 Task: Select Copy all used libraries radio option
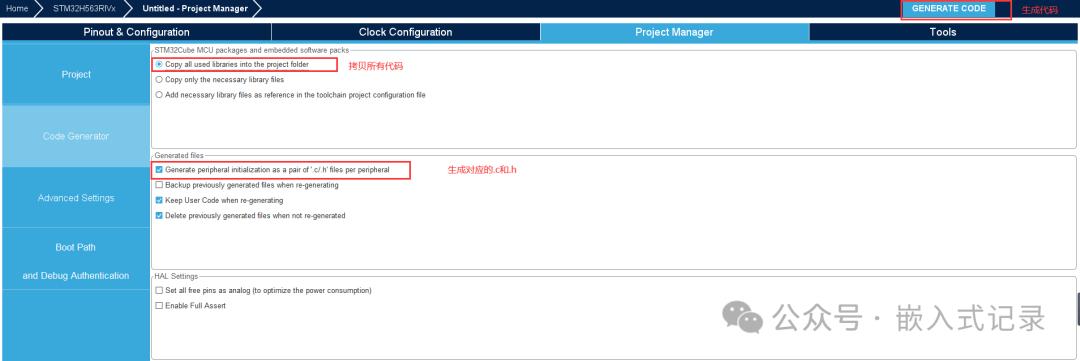coord(159,64)
